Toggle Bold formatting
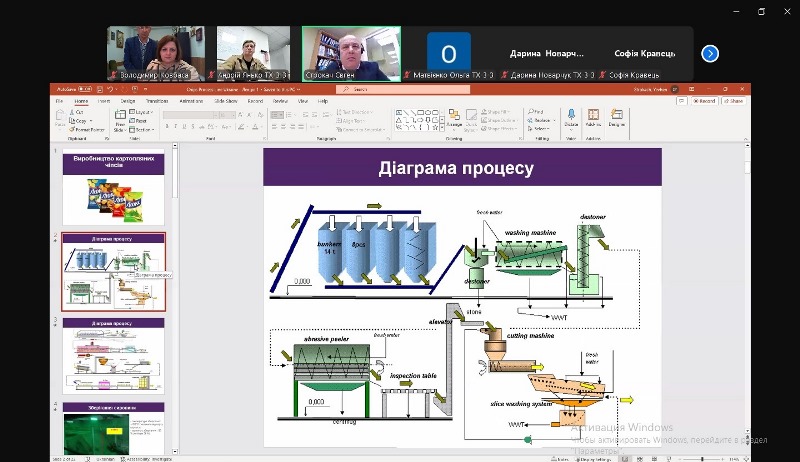 click(x=166, y=126)
